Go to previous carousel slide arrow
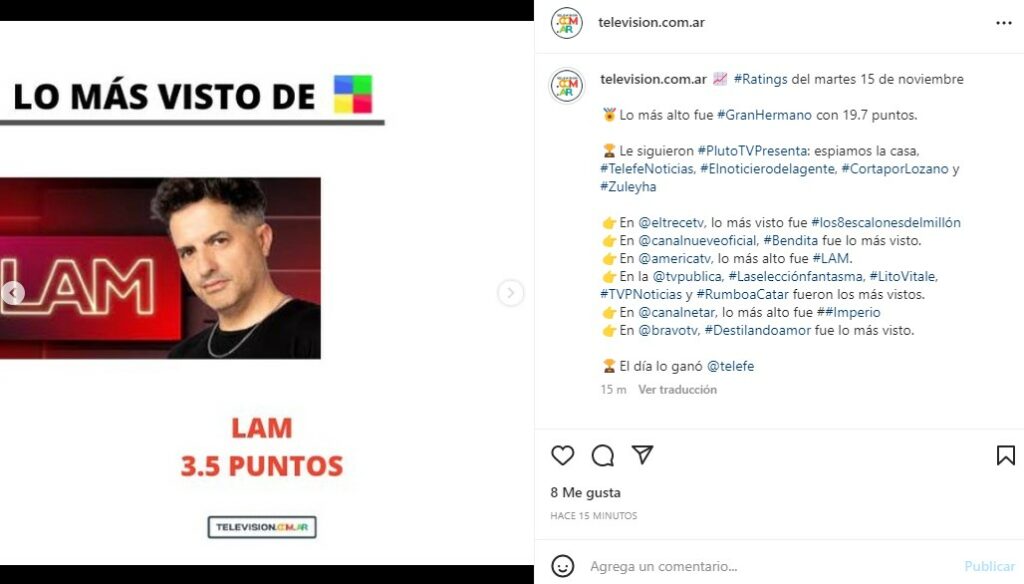Image resolution: width=1024 pixels, height=584 pixels. click(12, 293)
